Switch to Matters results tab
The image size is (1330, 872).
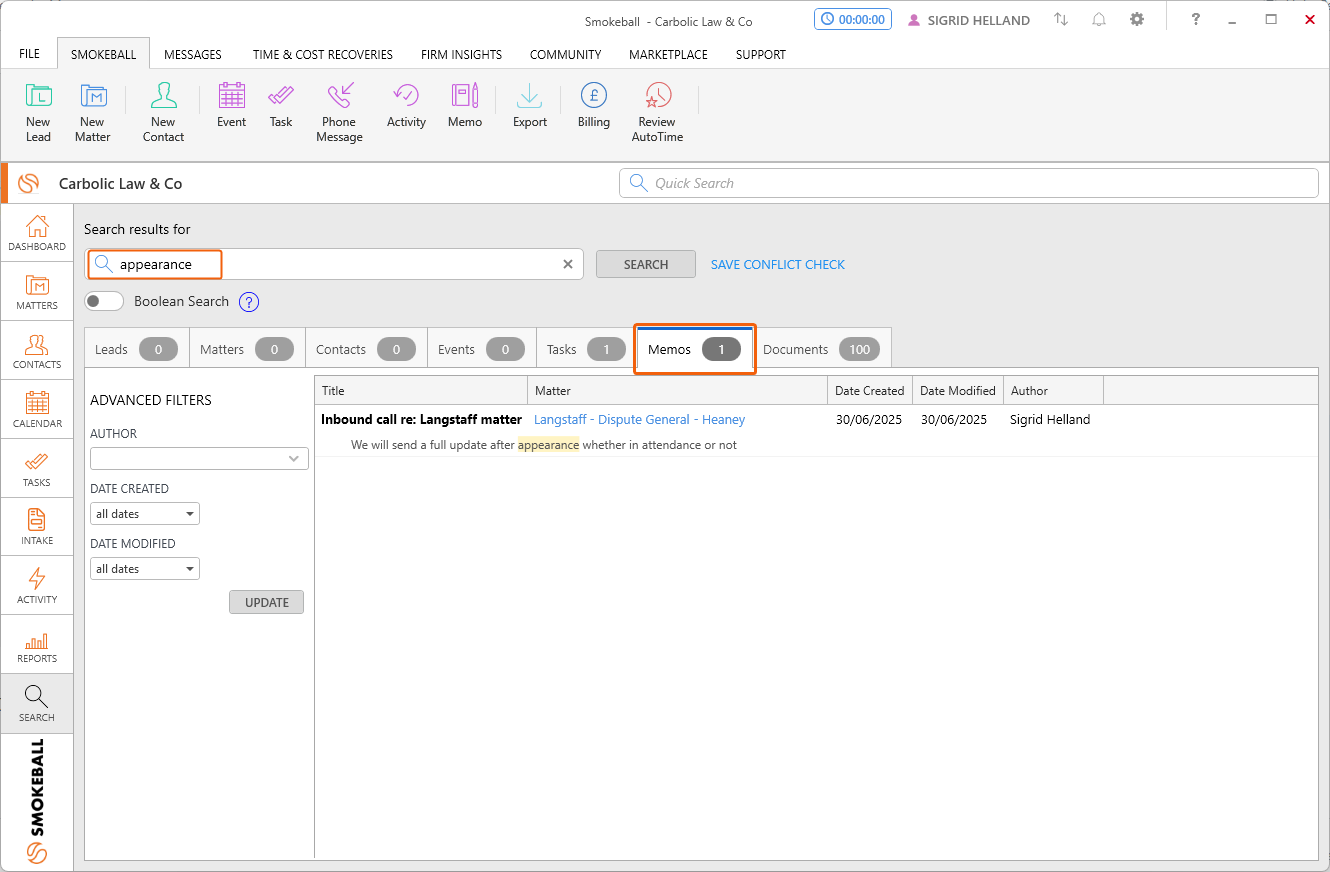pos(247,349)
